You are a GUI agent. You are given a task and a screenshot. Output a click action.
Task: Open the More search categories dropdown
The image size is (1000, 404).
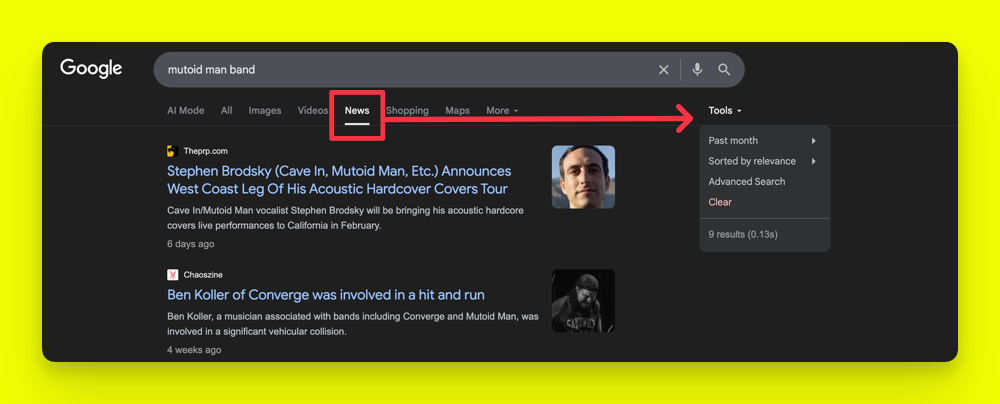(x=502, y=111)
